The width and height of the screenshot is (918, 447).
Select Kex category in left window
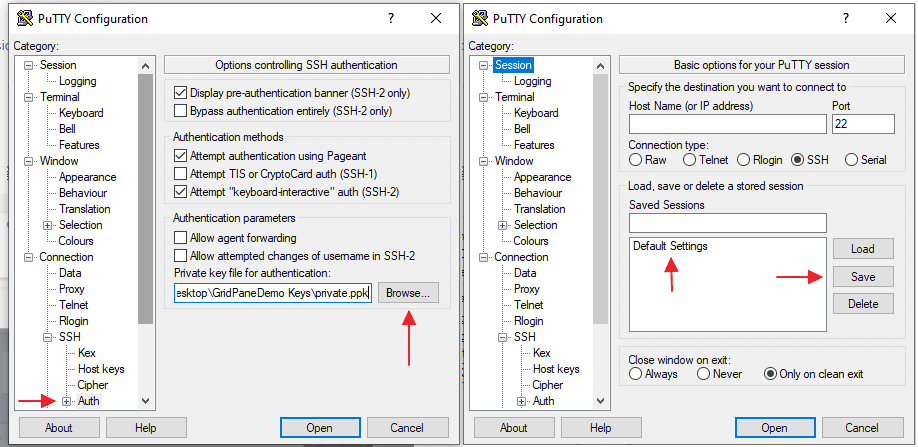pyautogui.click(x=87, y=353)
